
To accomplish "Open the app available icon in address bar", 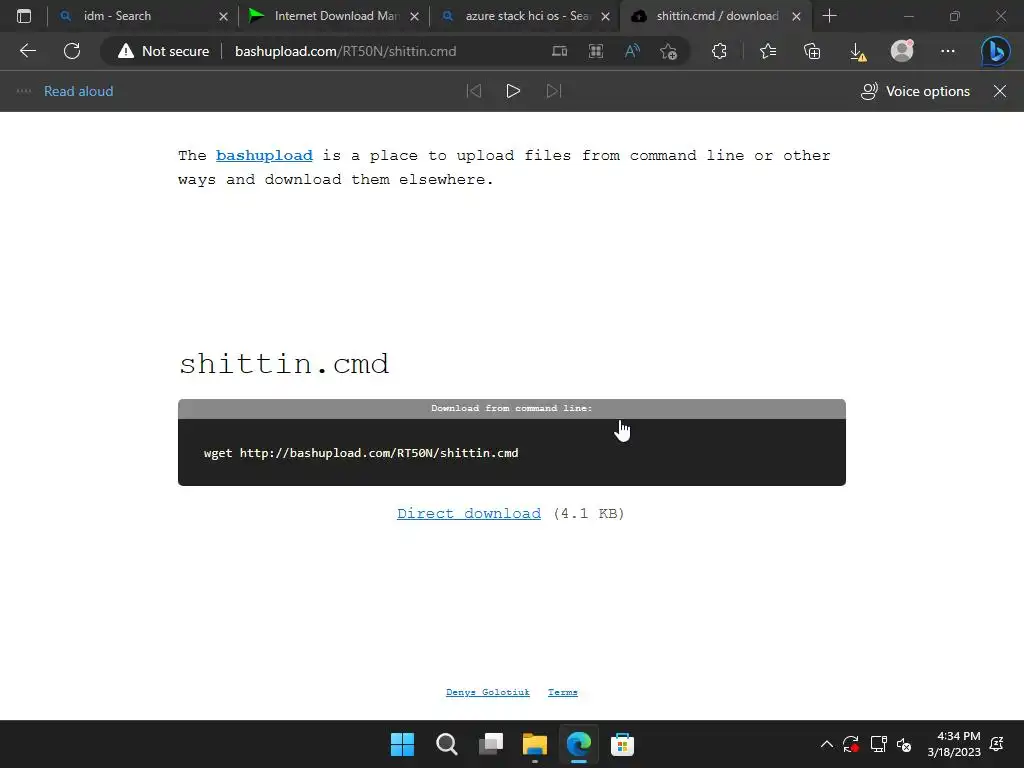I will coord(560,51).
